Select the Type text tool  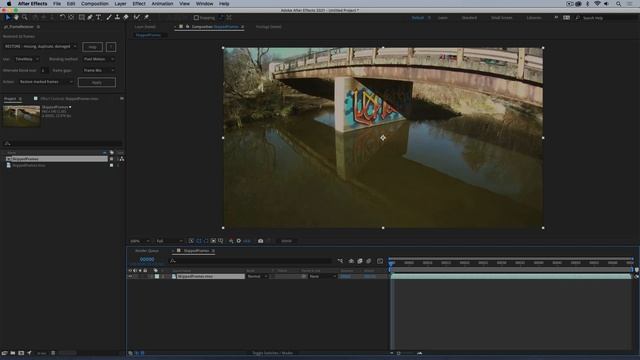[98, 18]
